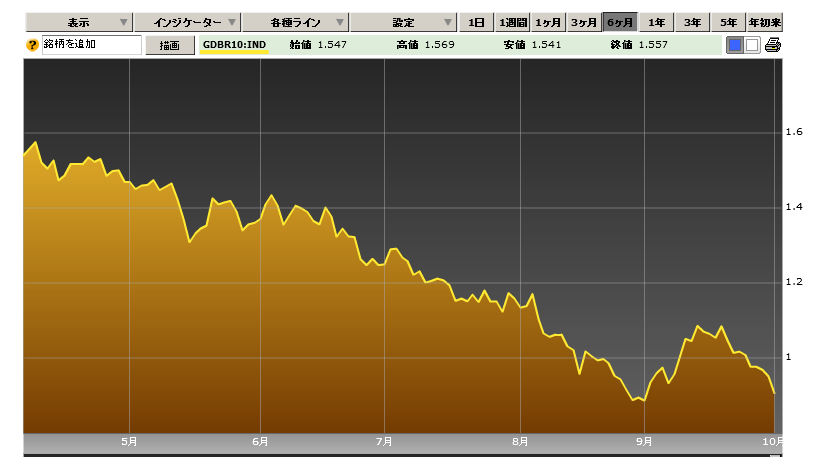Open the 表示 dropdown menu
Screen dimensions: 817x464
(78, 22)
